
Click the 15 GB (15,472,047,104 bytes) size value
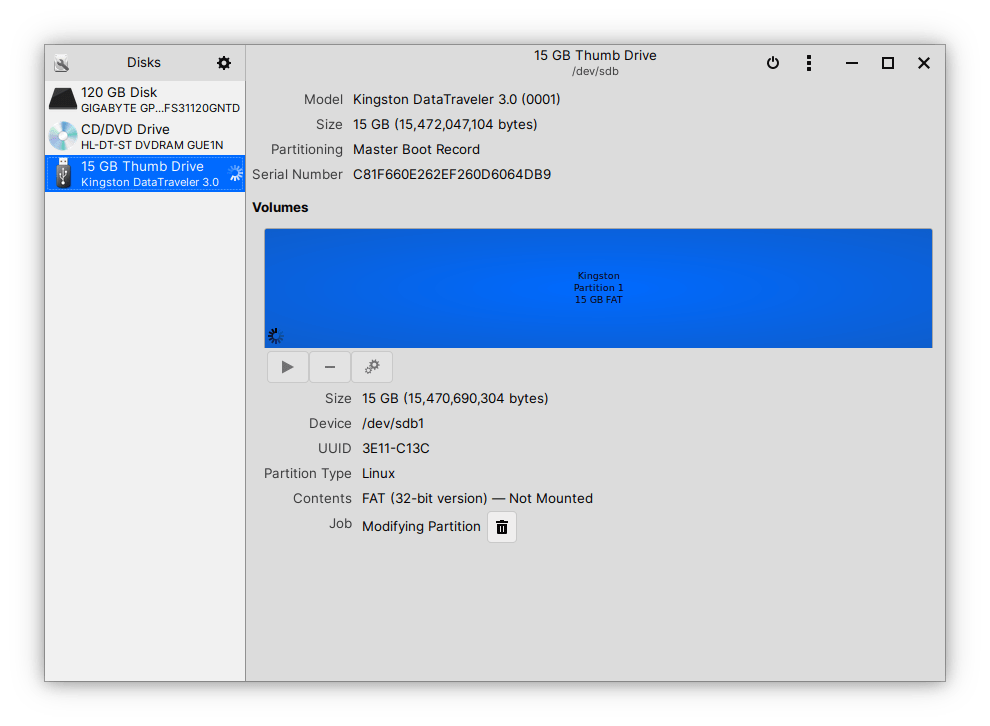[x=445, y=124]
